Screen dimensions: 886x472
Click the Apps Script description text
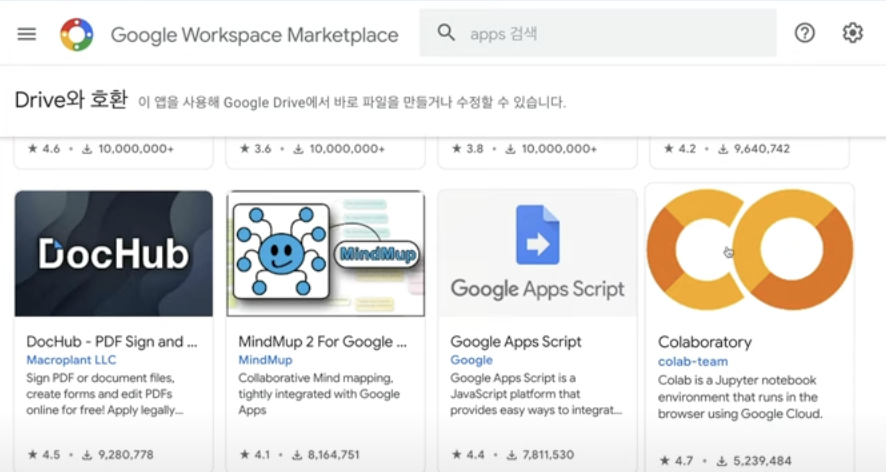point(536,394)
